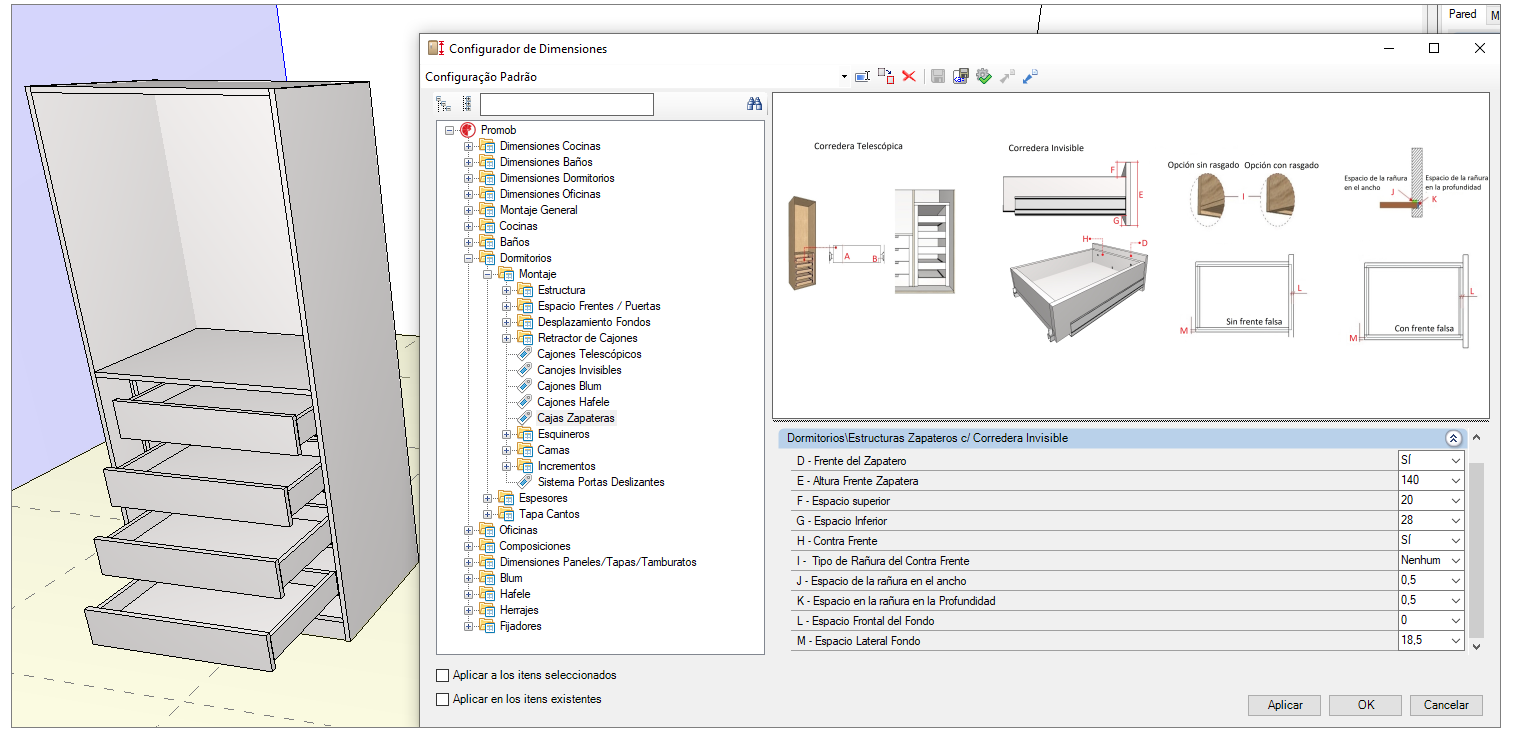Collapse the Montaje node under Dormitorios
Viewport: 1522px width, 735px height.
pos(488,274)
